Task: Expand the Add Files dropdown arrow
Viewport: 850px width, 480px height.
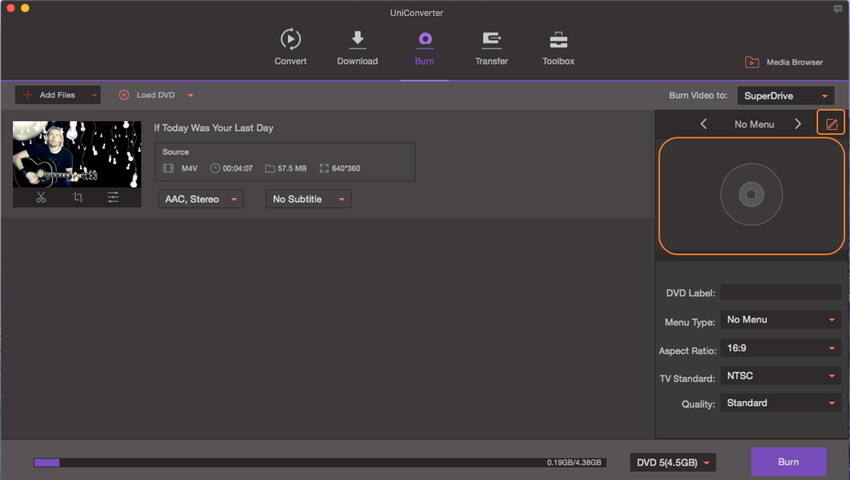Action: click(94, 95)
